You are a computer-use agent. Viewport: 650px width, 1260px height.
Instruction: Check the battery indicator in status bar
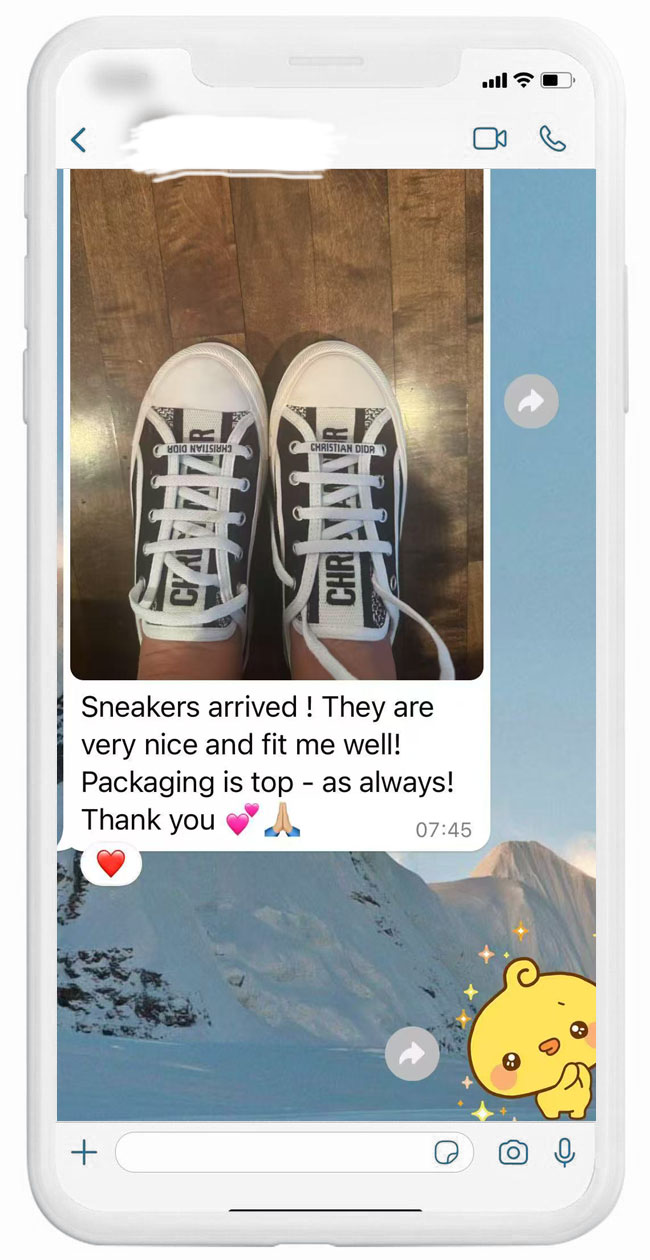558,79
